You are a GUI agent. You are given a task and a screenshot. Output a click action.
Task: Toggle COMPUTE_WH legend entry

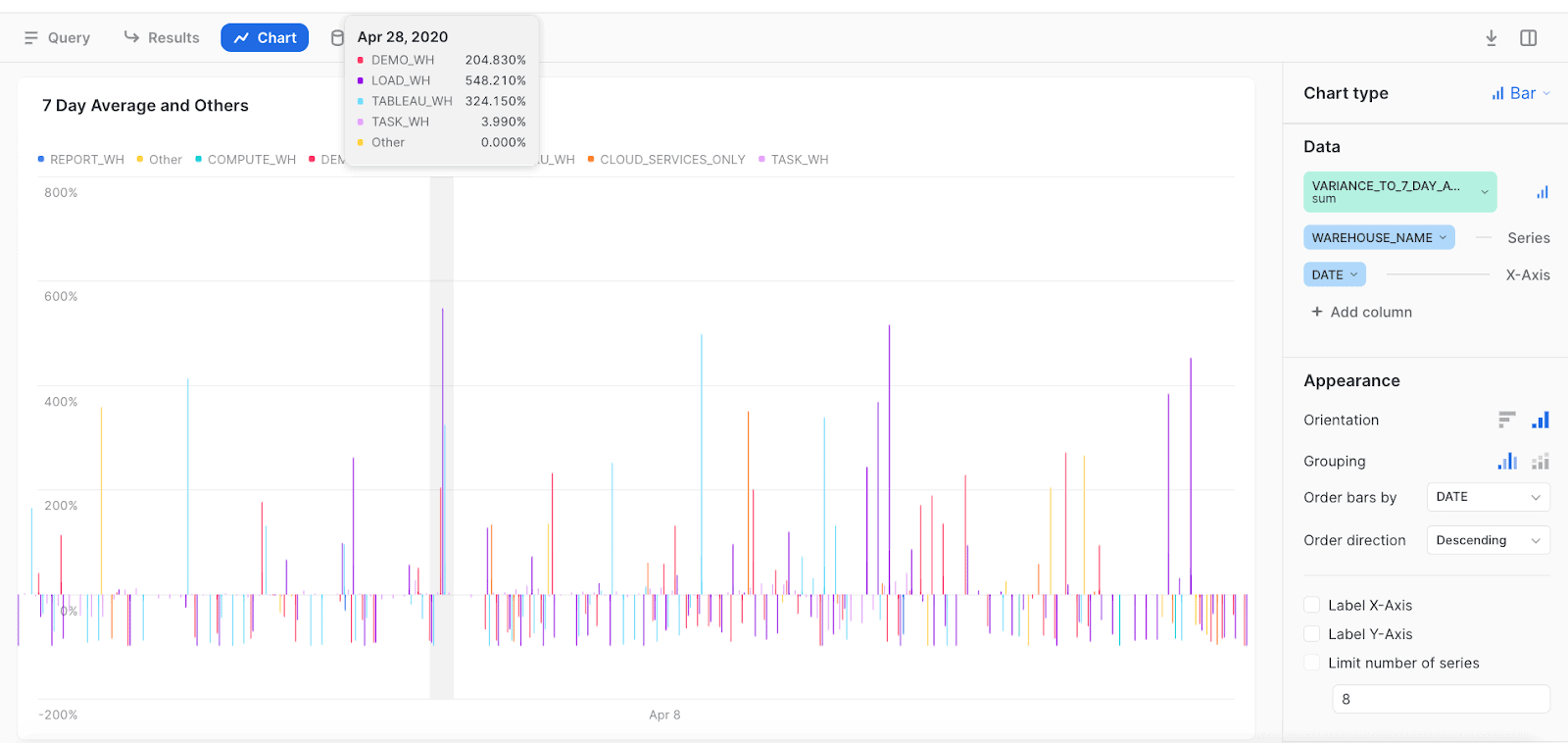click(245, 159)
